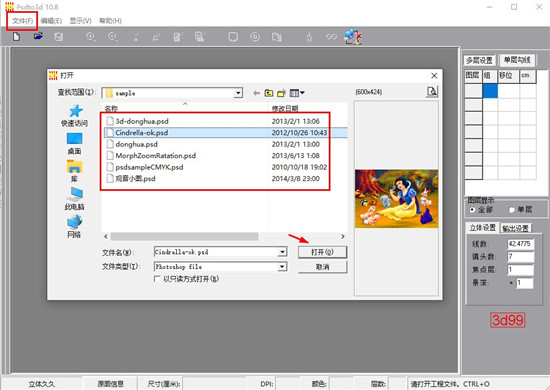The height and width of the screenshot is (390, 550).
Task: Open the 文件(F) menu
Action: (22, 21)
